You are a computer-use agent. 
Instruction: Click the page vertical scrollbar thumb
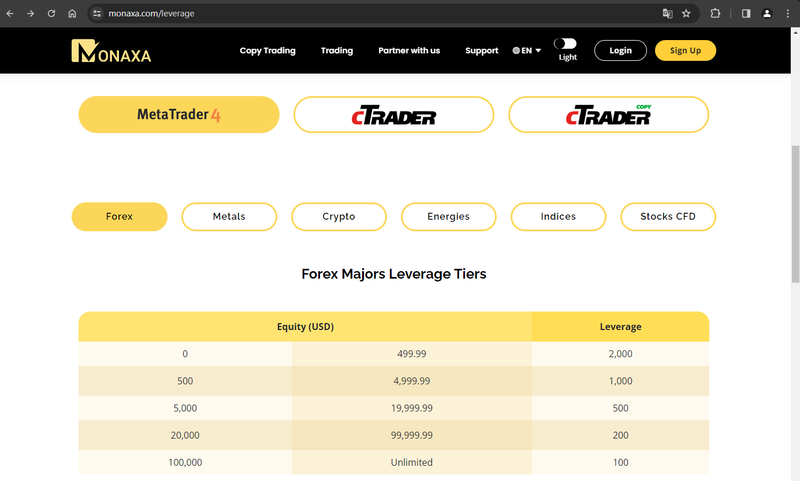(795, 214)
